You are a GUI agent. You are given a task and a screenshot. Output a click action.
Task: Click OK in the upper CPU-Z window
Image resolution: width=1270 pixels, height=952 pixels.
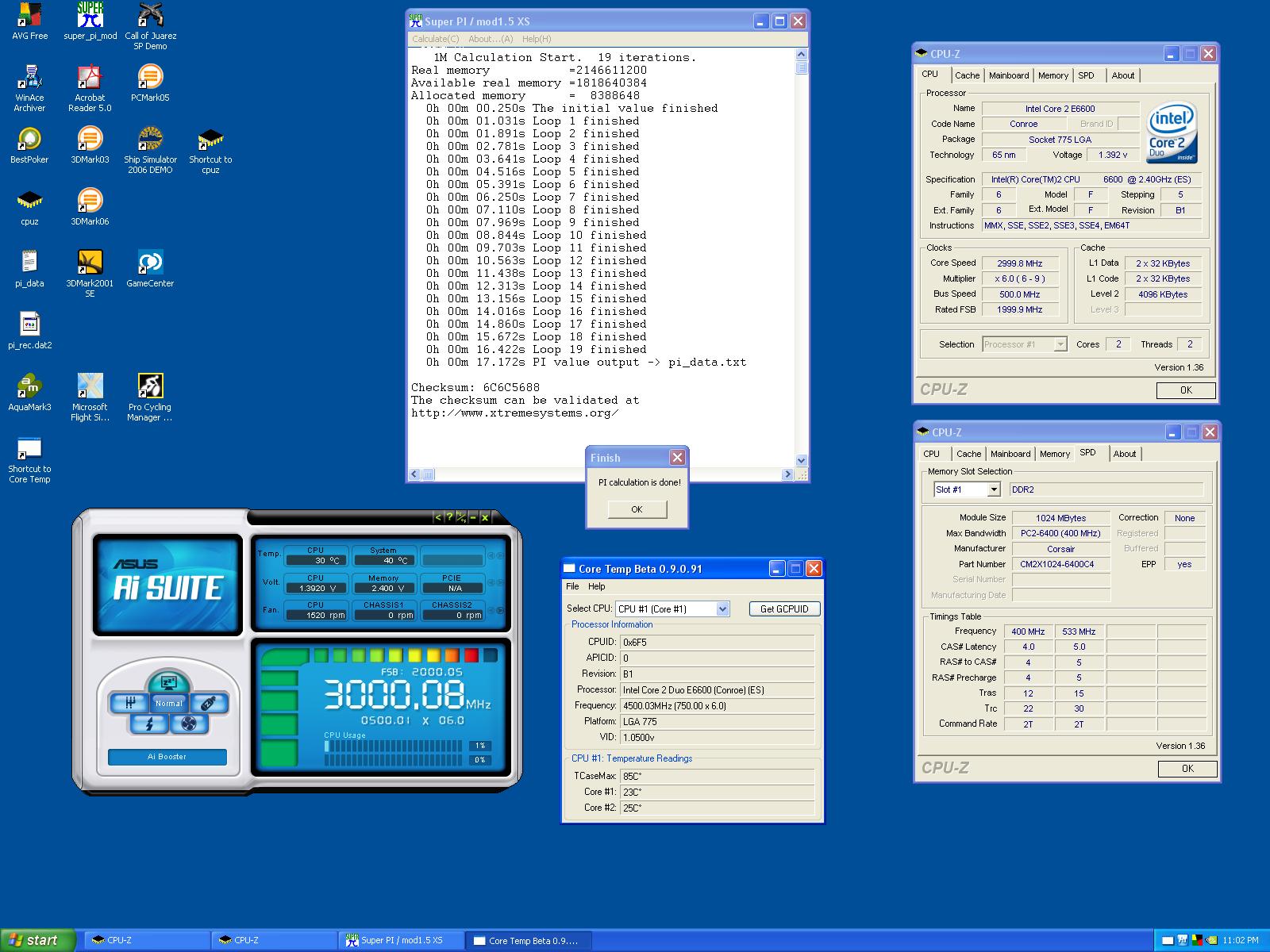1186,390
